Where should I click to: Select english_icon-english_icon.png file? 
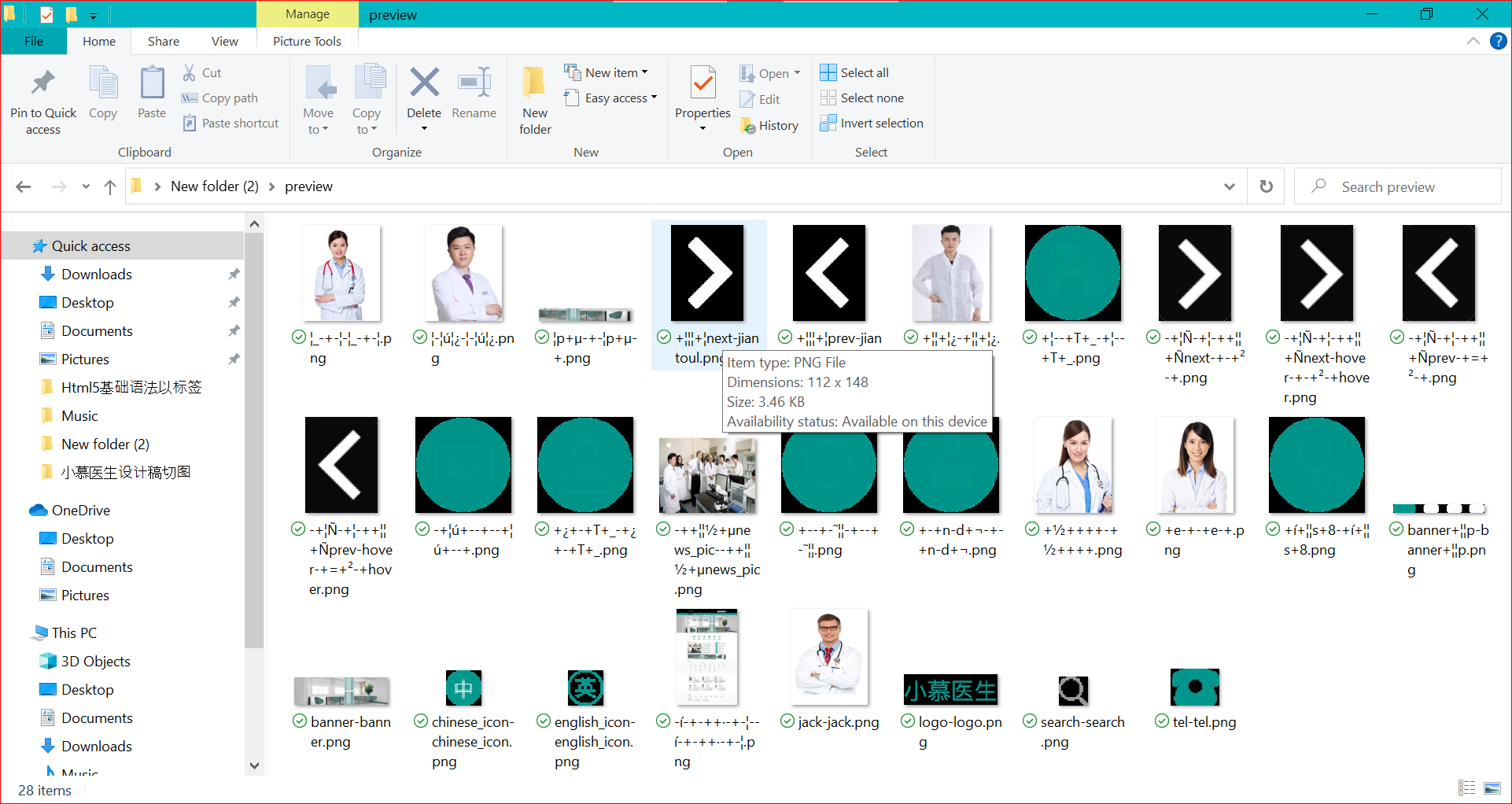pyautogui.click(x=586, y=717)
